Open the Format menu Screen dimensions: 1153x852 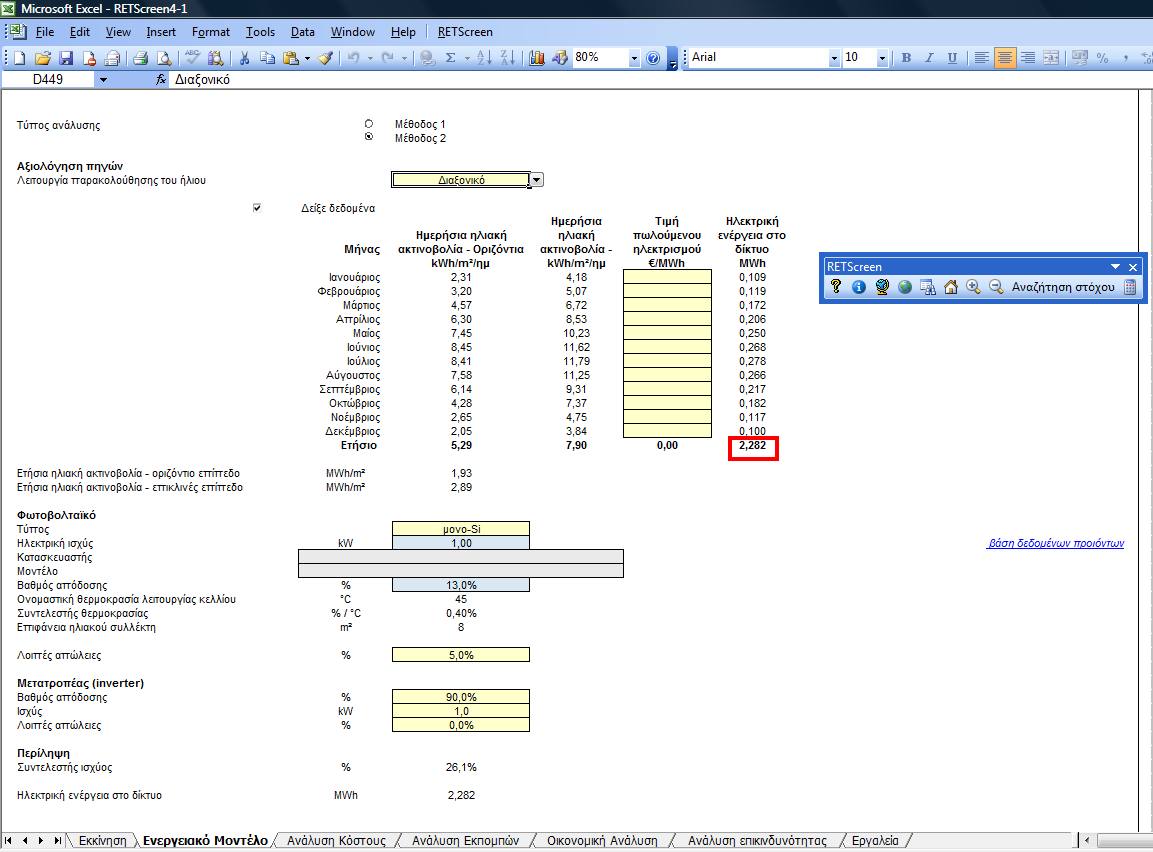tap(211, 32)
